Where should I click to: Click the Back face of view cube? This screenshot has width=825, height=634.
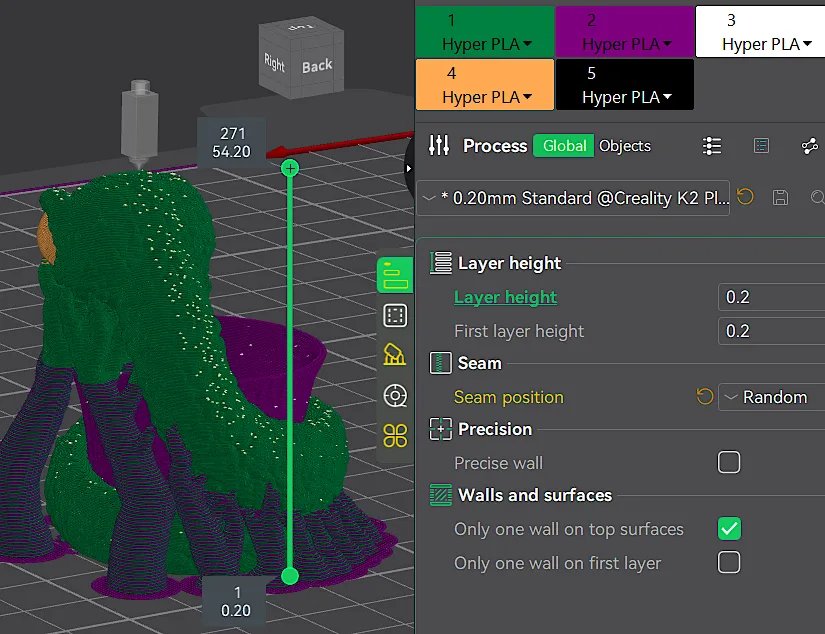point(317,66)
